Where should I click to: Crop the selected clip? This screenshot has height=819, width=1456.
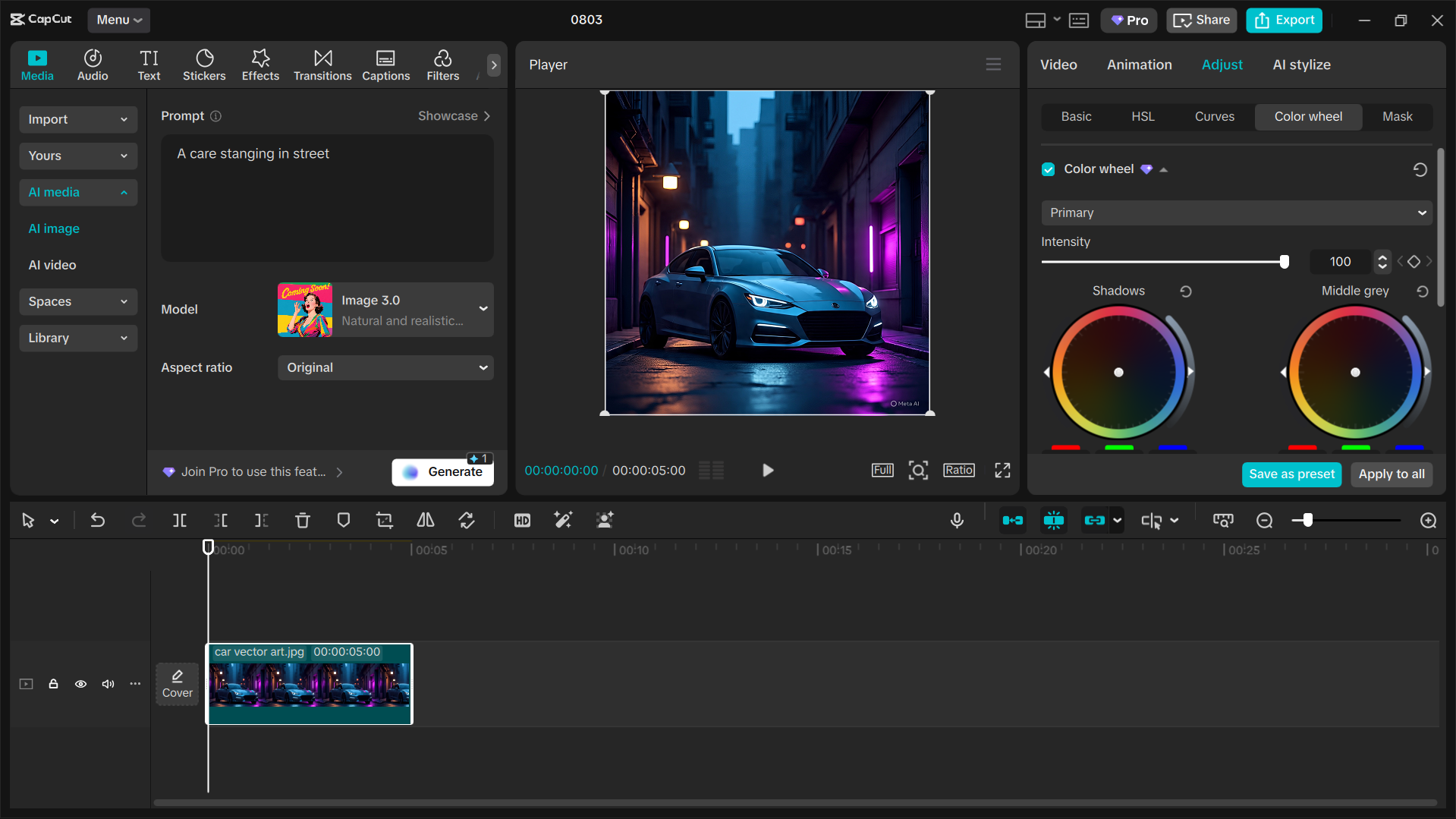click(384, 521)
